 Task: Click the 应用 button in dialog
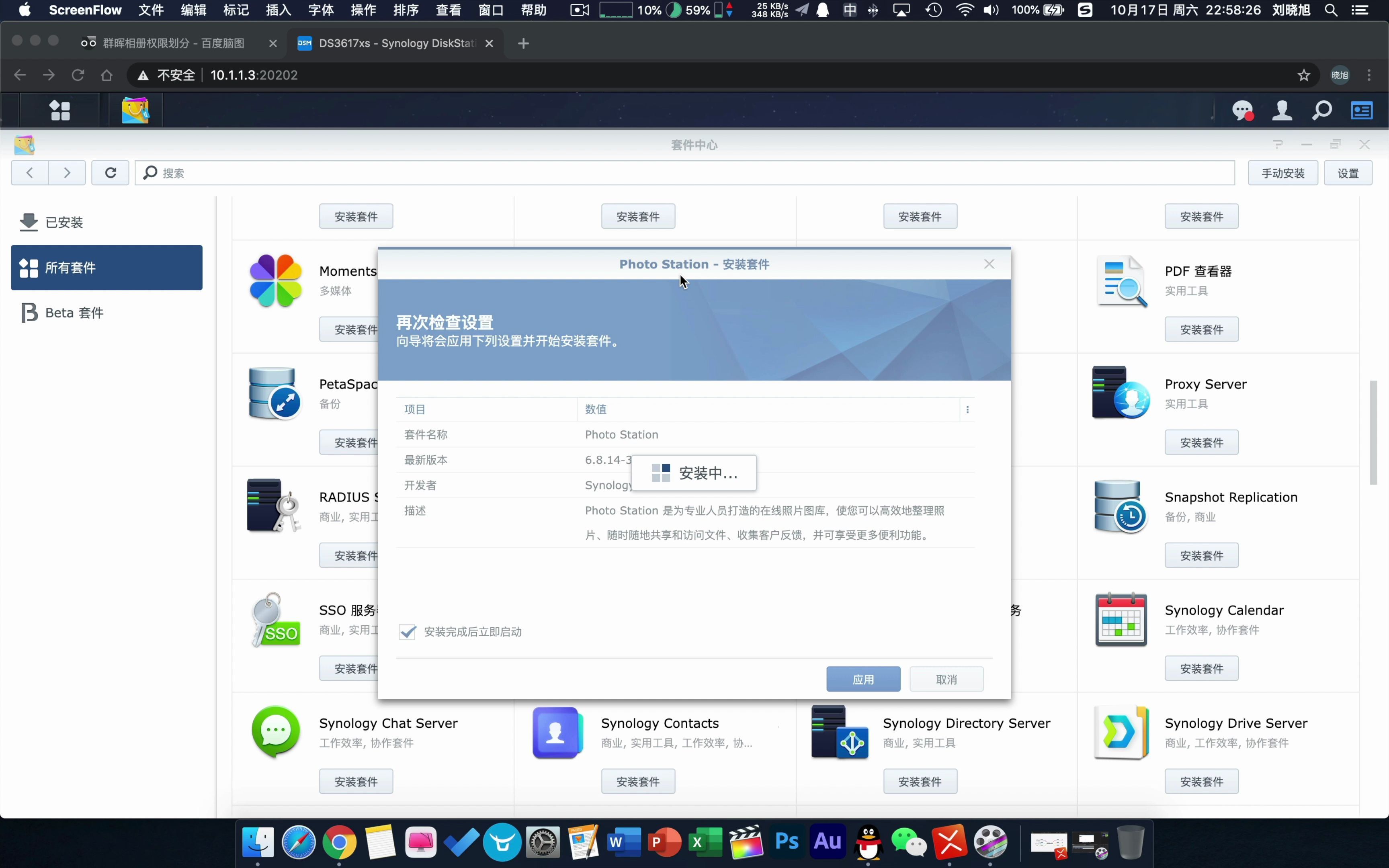[x=863, y=679]
